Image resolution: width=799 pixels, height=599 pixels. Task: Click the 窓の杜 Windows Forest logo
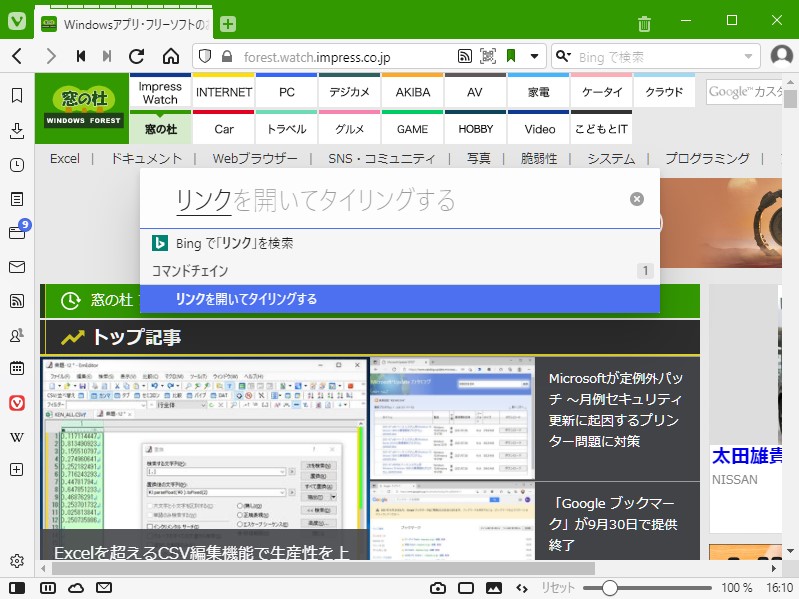[84, 107]
